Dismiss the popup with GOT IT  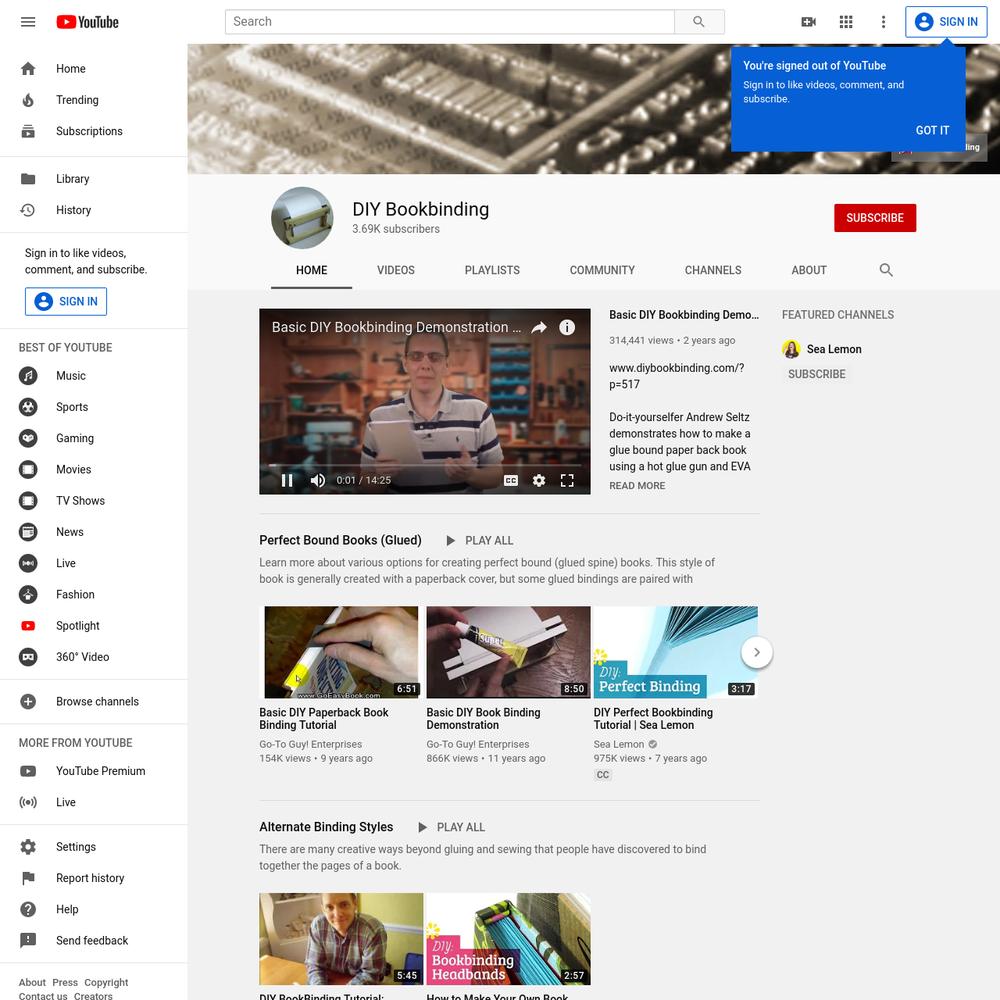pos(932,131)
